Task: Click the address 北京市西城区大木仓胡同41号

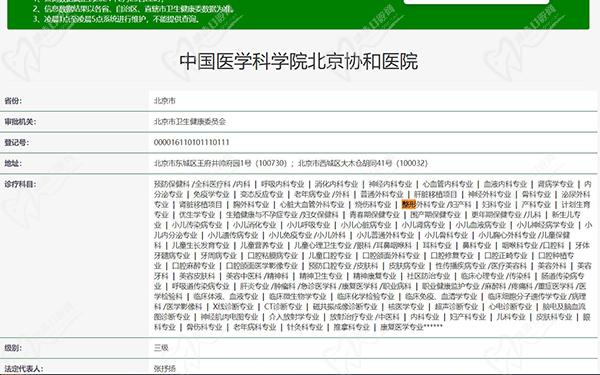Action: (x=345, y=163)
